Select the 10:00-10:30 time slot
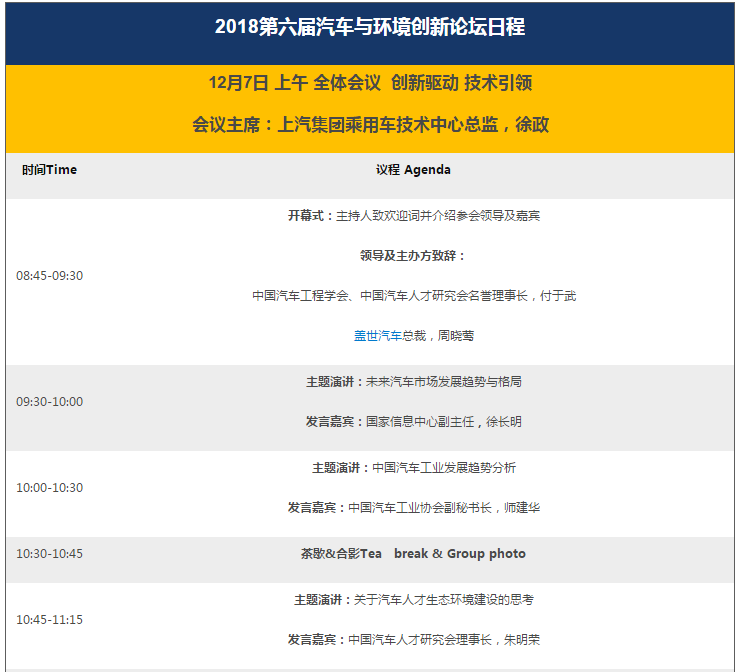This screenshot has width=738, height=672. point(49,488)
